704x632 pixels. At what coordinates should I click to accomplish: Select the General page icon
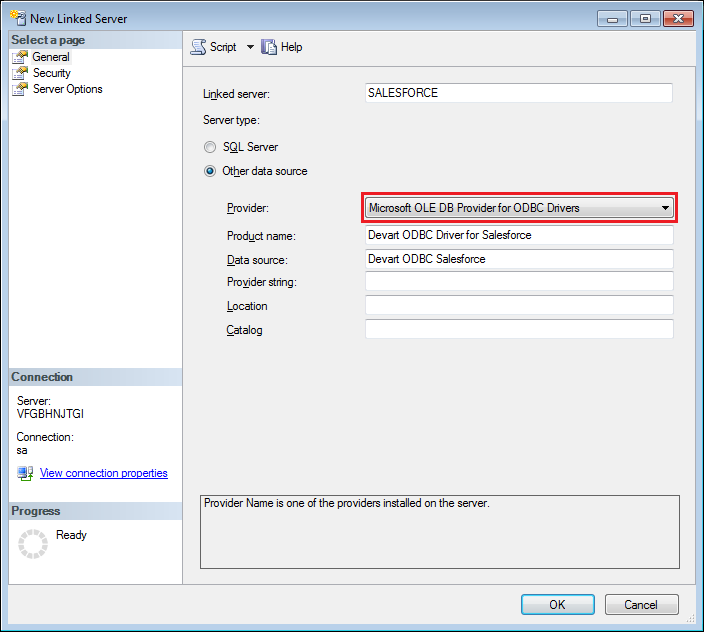coord(20,57)
